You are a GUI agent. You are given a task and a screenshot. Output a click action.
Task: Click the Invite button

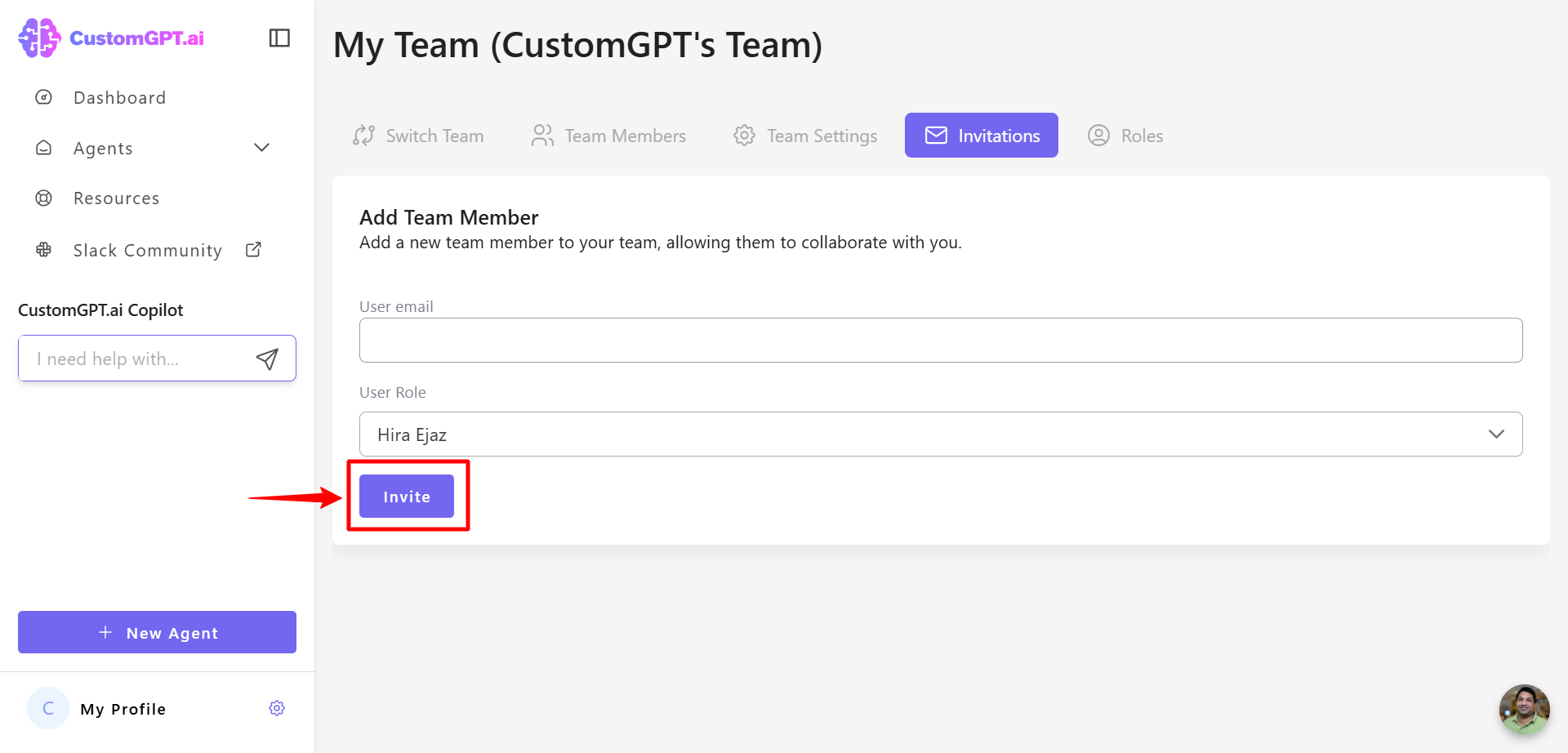click(x=407, y=496)
